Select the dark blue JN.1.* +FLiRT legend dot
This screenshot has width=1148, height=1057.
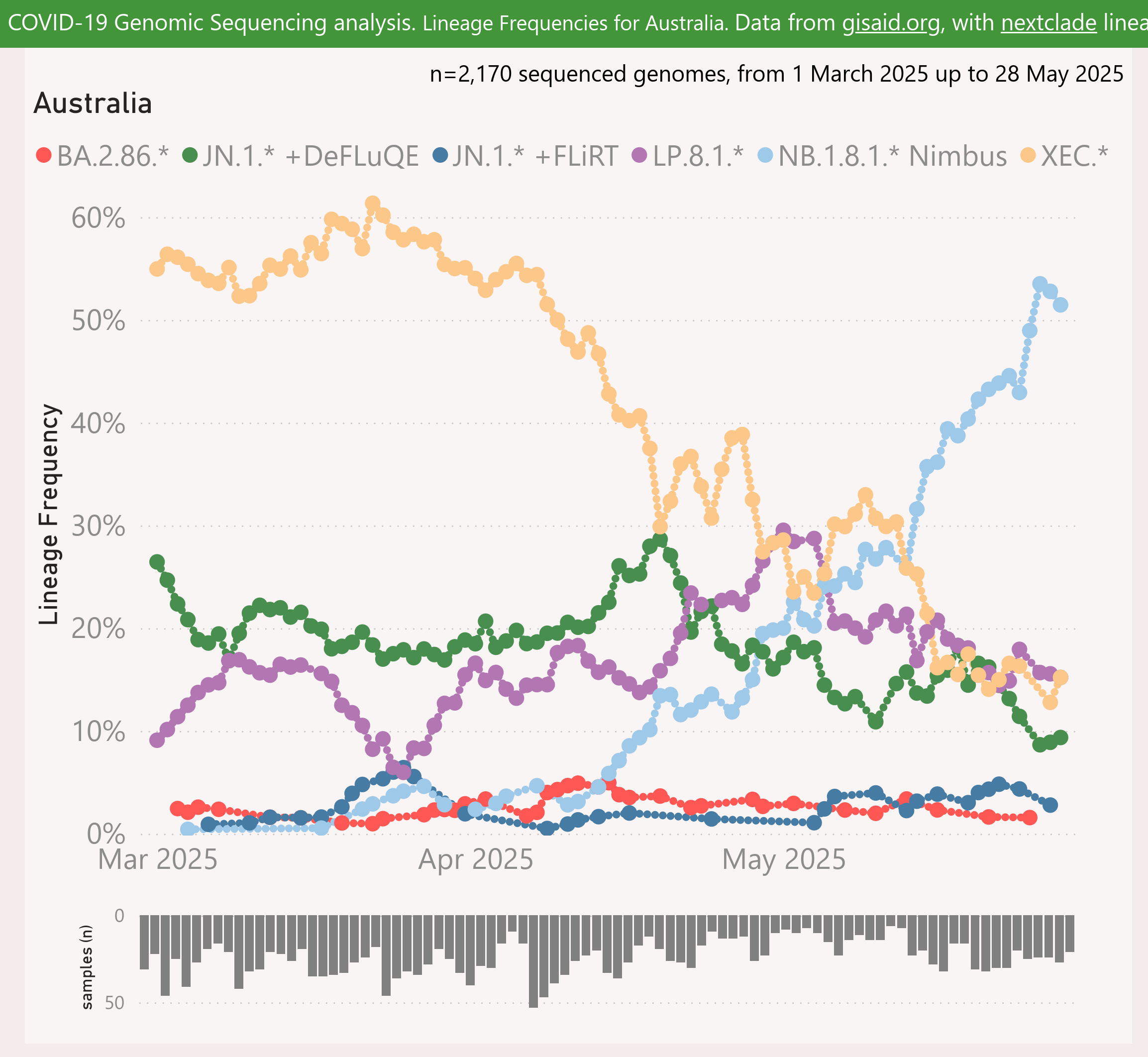[x=440, y=155]
